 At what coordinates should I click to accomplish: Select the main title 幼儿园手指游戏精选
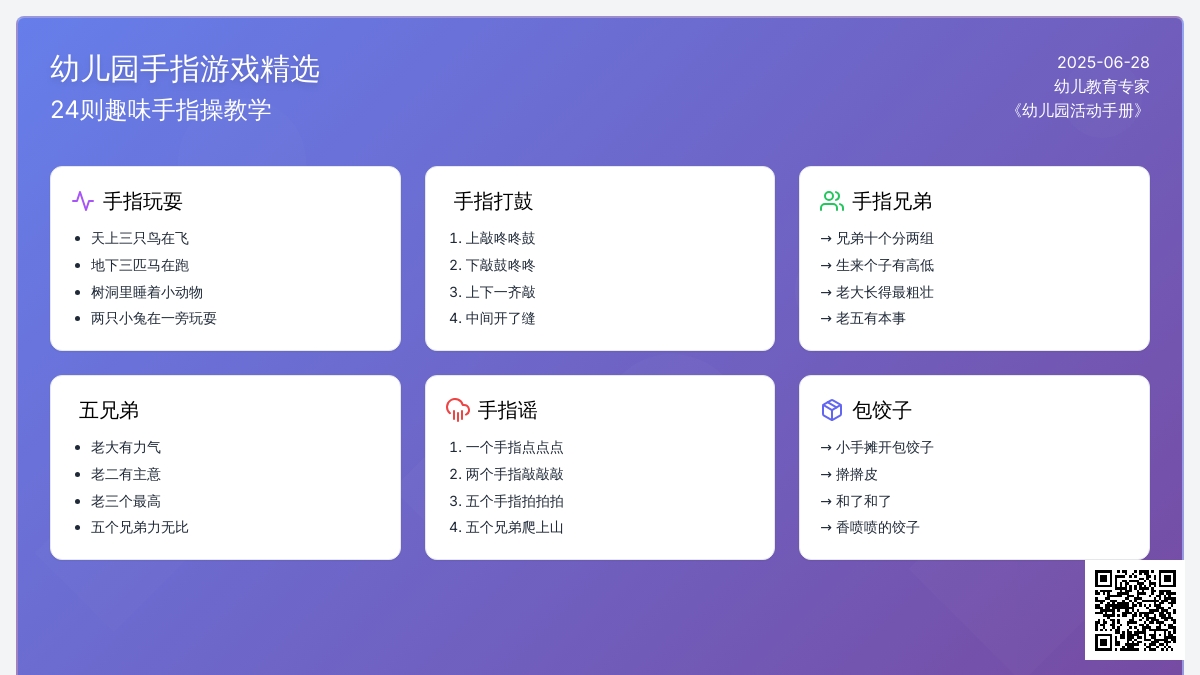(x=185, y=69)
